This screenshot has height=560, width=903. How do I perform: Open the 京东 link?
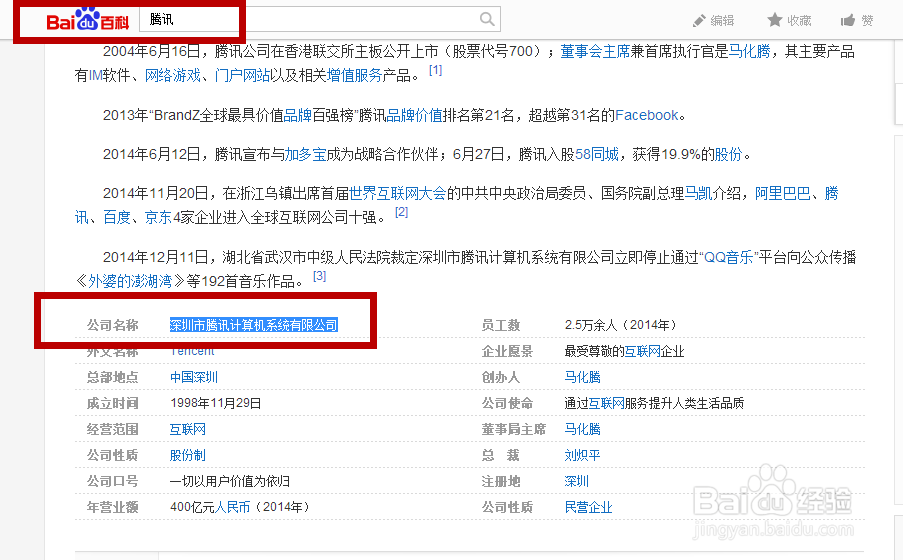point(158,217)
